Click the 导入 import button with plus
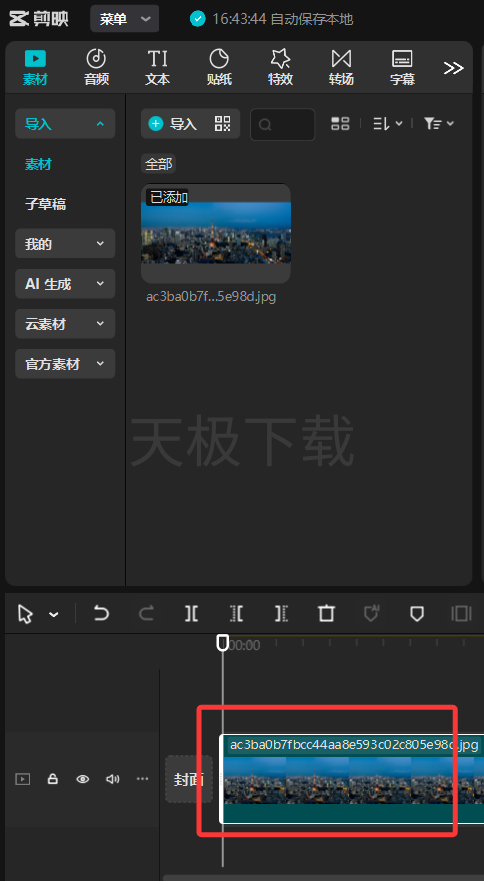Image resolution: width=484 pixels, height=881 pixels. 173,124
